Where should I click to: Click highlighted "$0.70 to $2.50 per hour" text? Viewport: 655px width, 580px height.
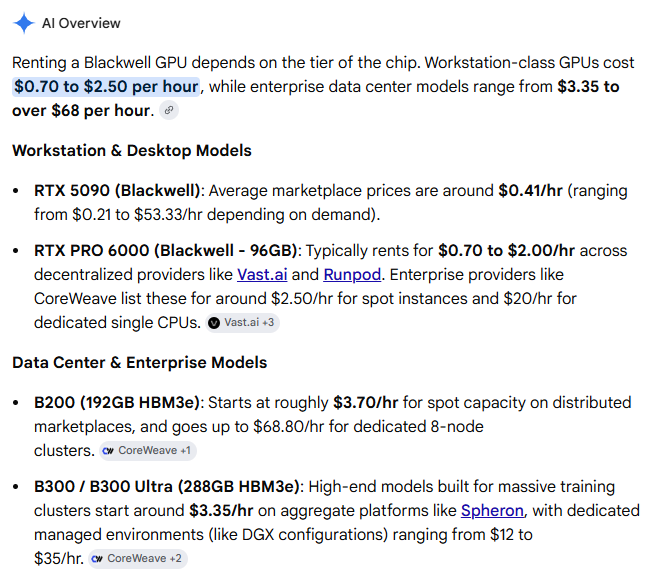point(106,87)
